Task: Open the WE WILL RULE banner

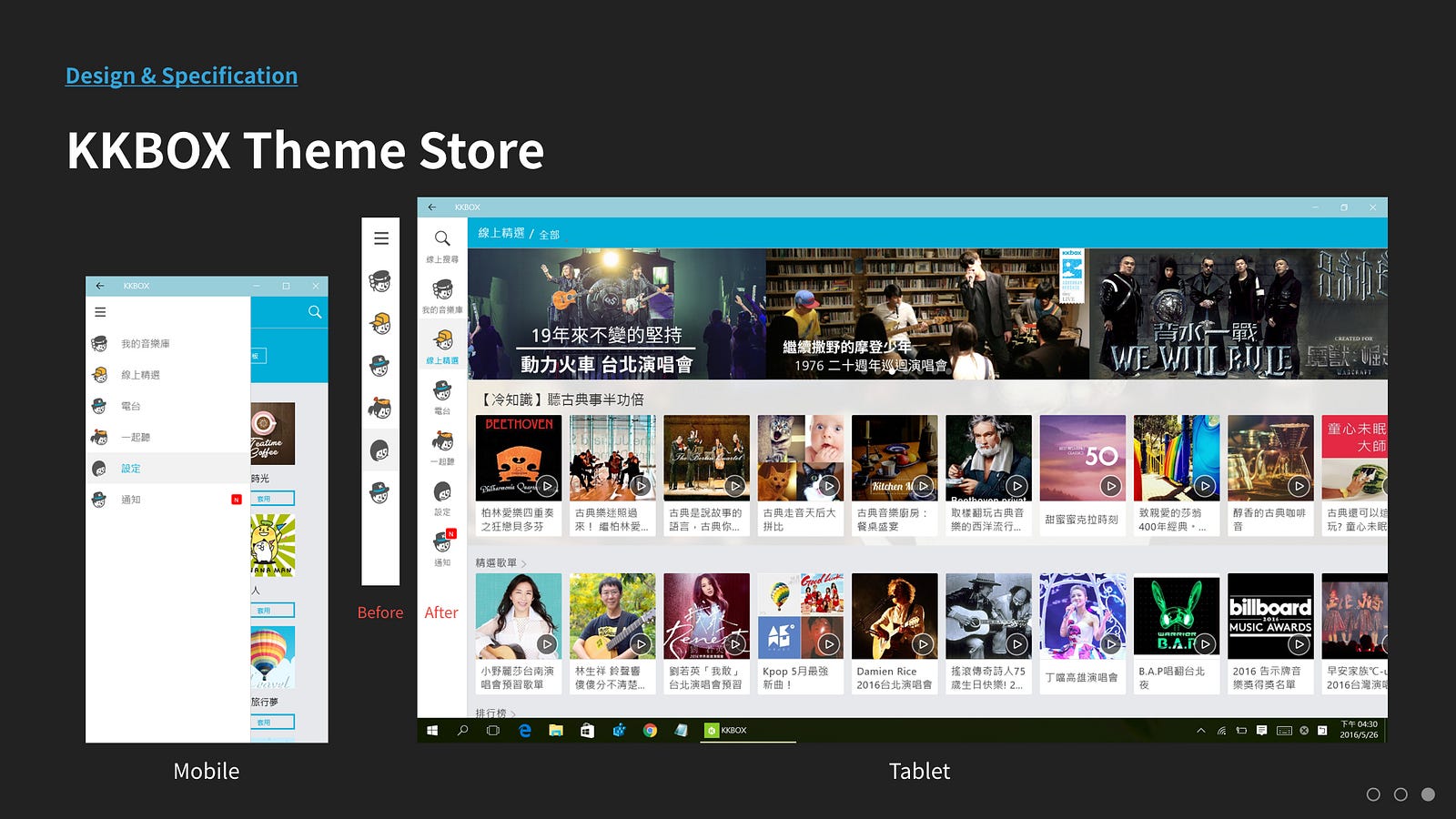Action: pyautogui.click(x=1239, y=314)
